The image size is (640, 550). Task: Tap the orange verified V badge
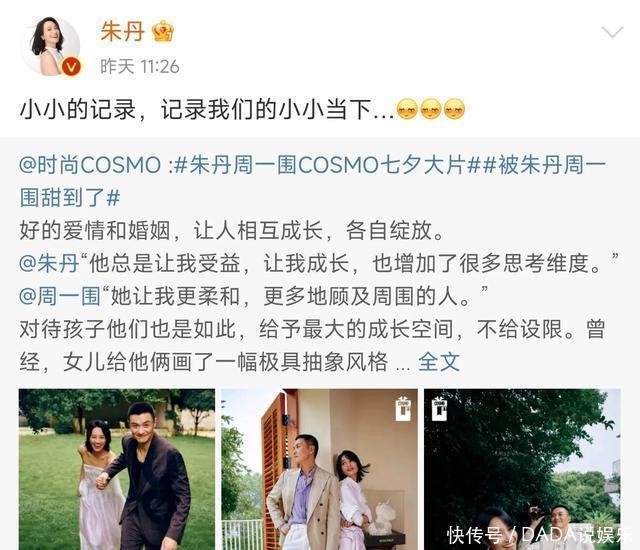point(71,67)
